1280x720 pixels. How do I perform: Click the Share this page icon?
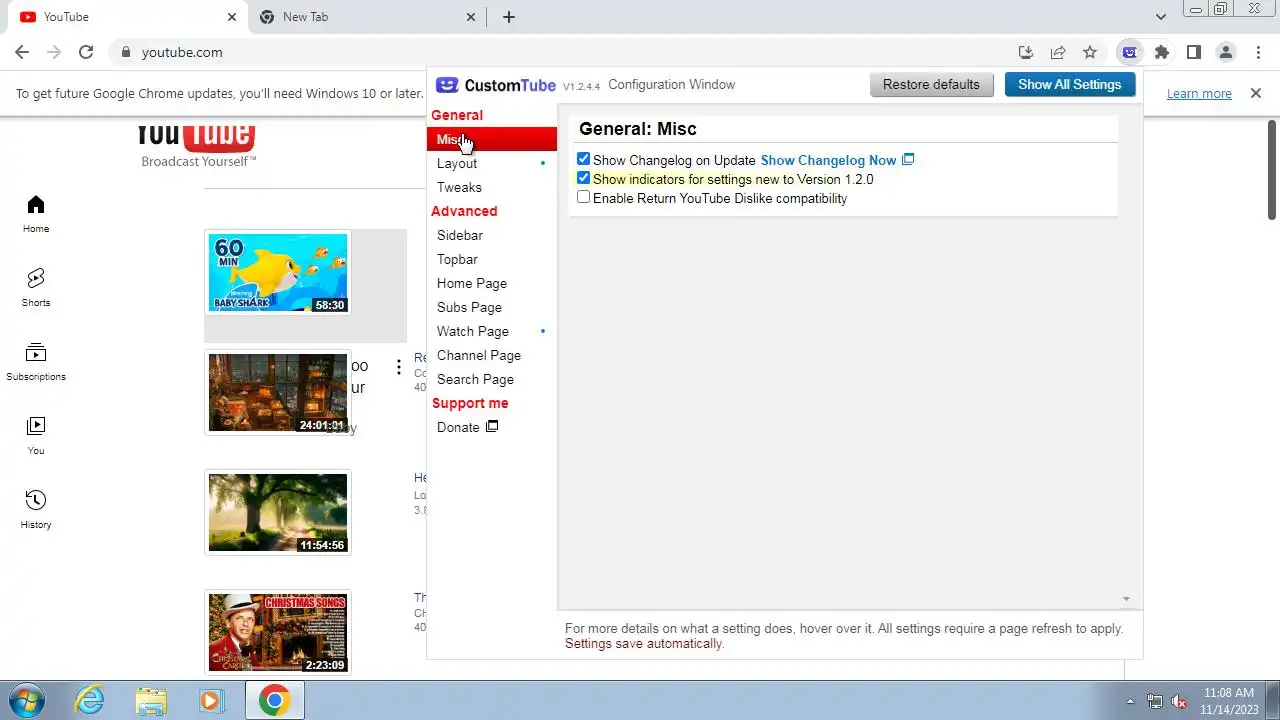[1058, 52]
